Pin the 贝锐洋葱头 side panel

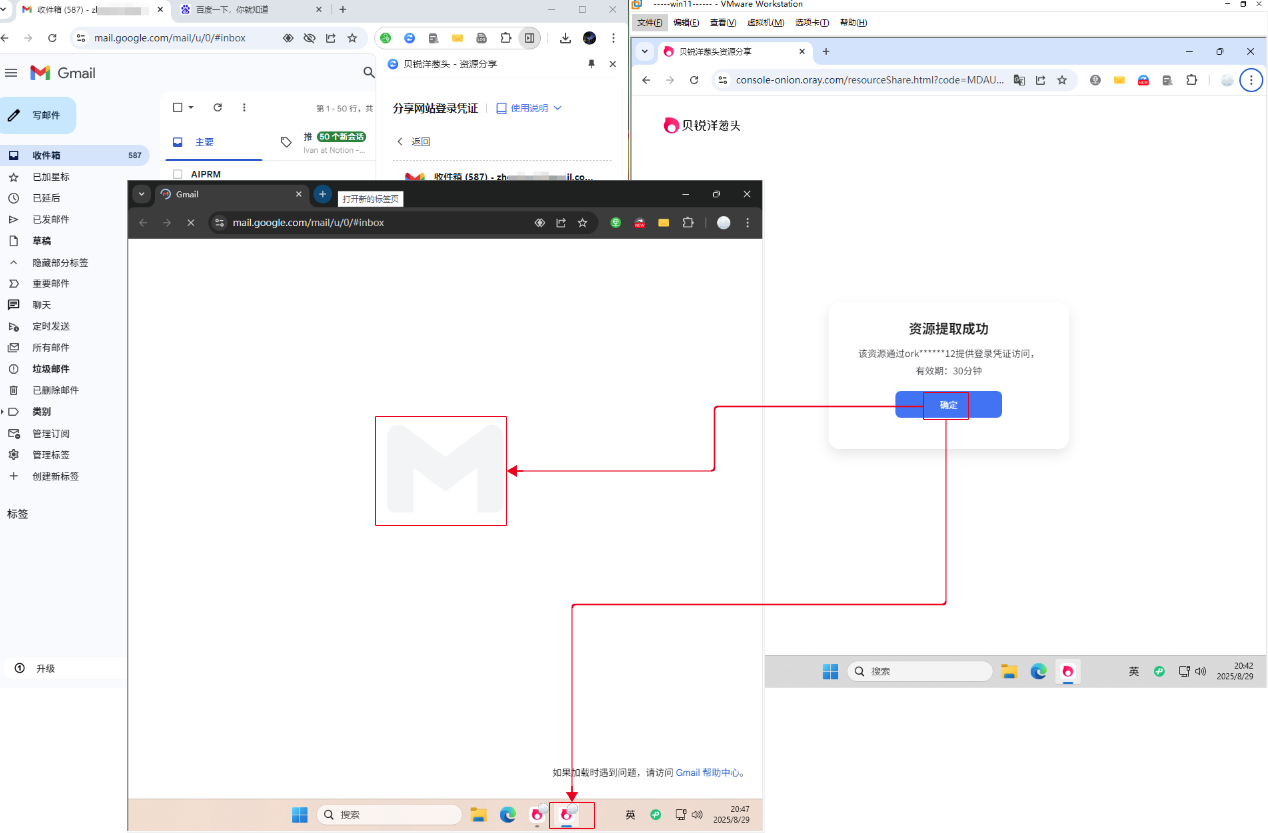click(591, 64)
